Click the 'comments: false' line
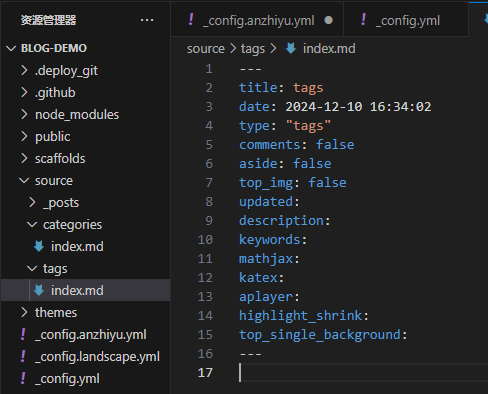The image size is (488, 394). point(296,145)
